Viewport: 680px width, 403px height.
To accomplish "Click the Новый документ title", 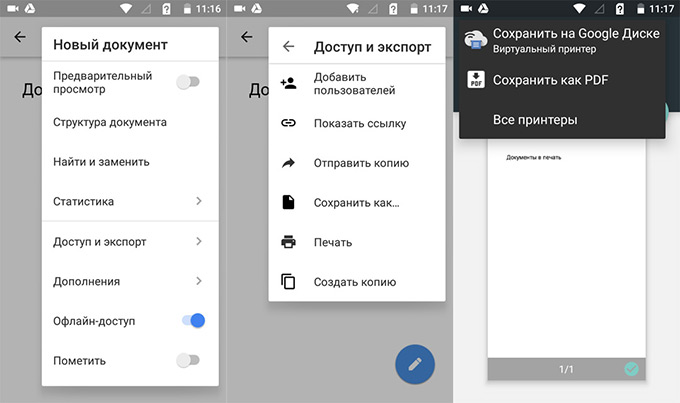I will pyautogui.click(x=110, y=45).
